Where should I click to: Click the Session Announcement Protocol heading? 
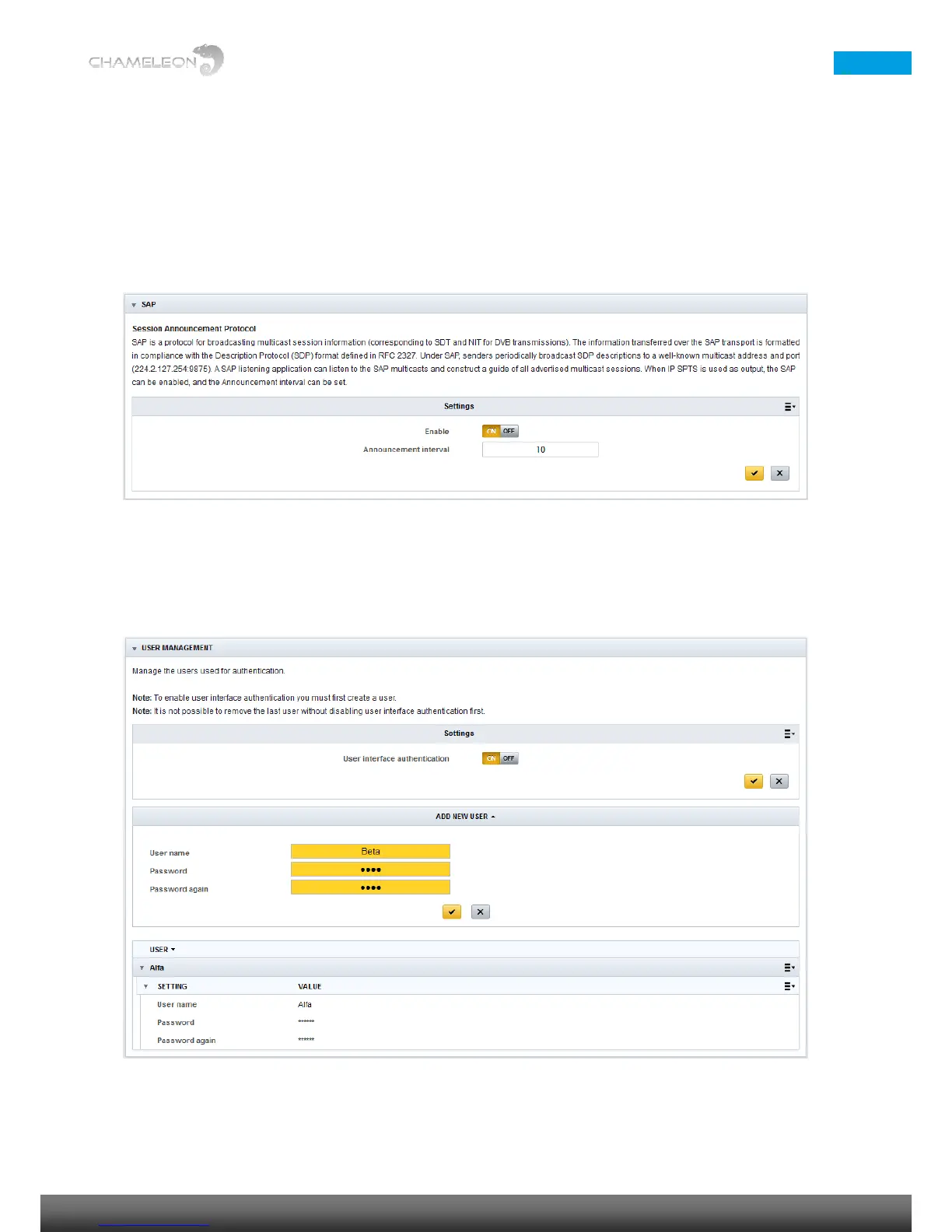[x=194, y=329]
